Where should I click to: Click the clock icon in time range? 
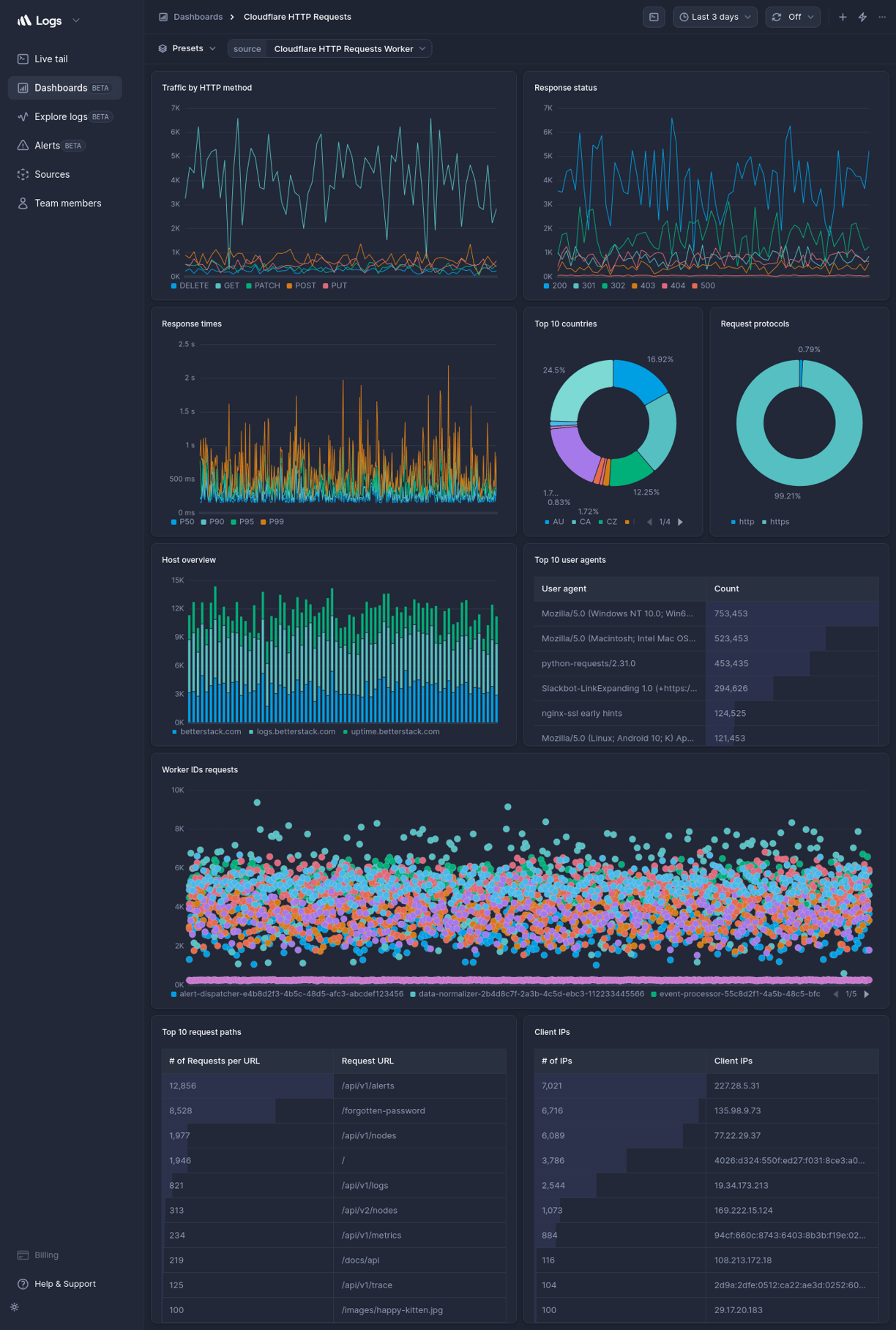click(x=684, y=17)
